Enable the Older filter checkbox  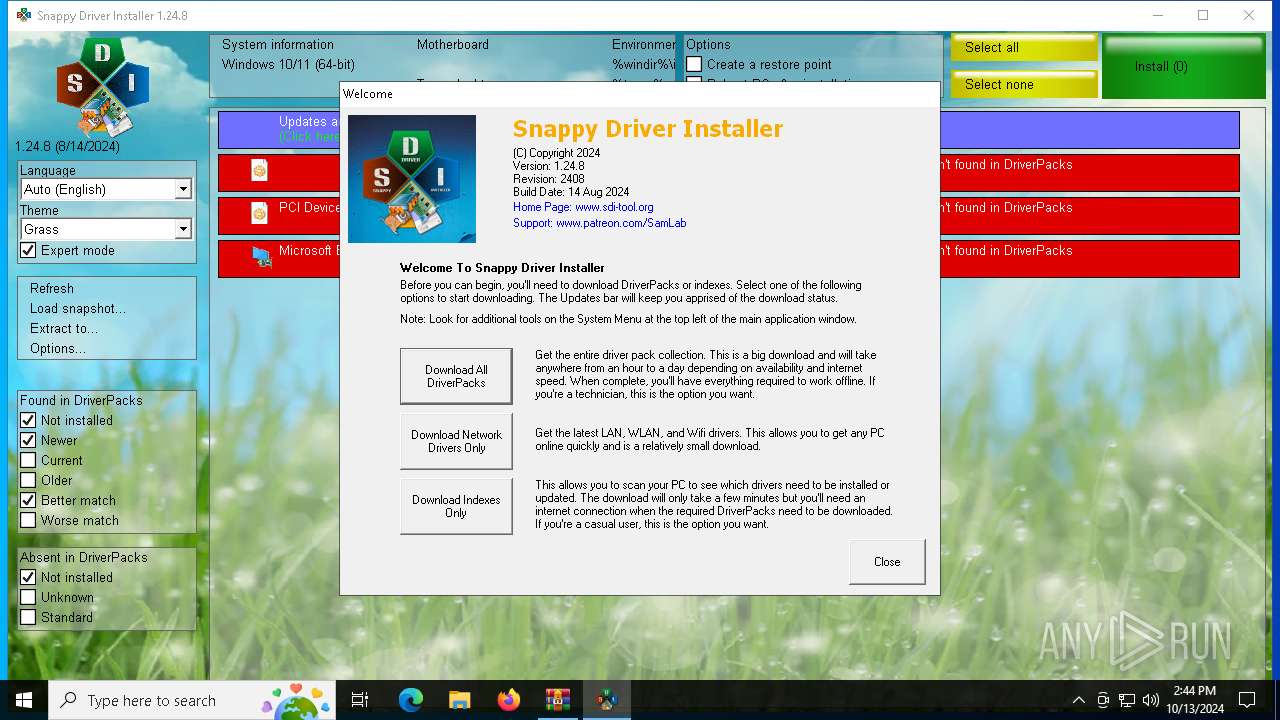tap(28, 480)
